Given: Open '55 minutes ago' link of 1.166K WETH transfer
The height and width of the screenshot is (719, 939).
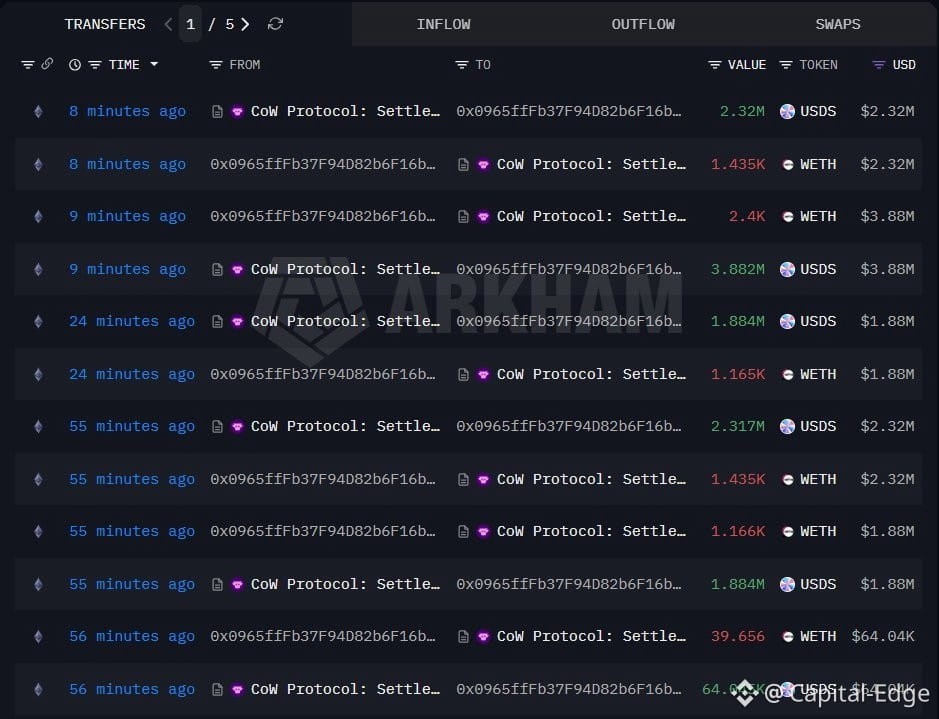Looking at the screenshot, I should (x=132, y=532).
